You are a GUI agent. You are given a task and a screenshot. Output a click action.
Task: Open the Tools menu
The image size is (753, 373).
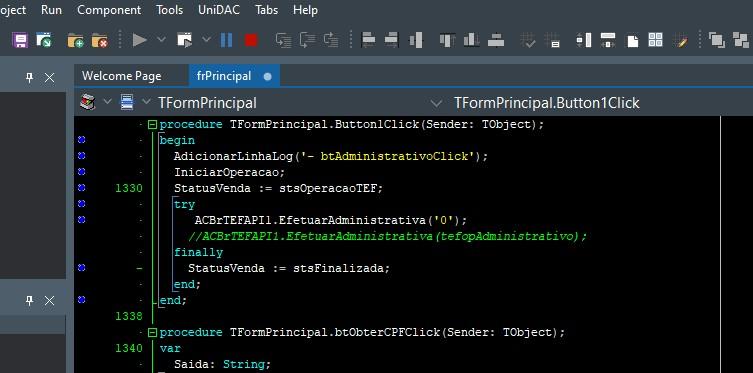pos(170,10)
